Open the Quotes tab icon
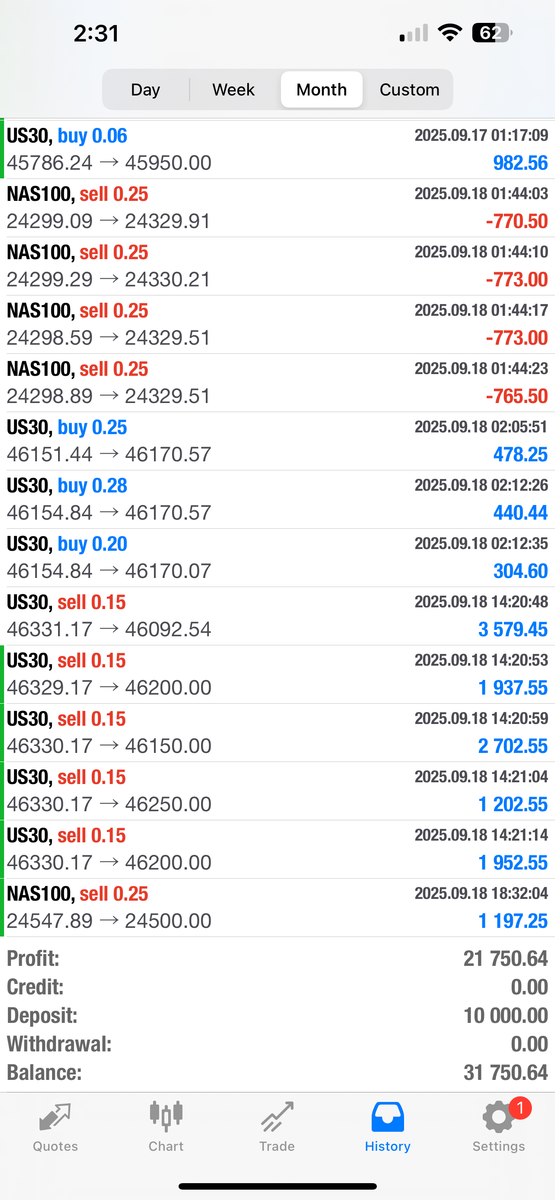The width and height of the screenshot is (555, 1200). pos(55,1117)
